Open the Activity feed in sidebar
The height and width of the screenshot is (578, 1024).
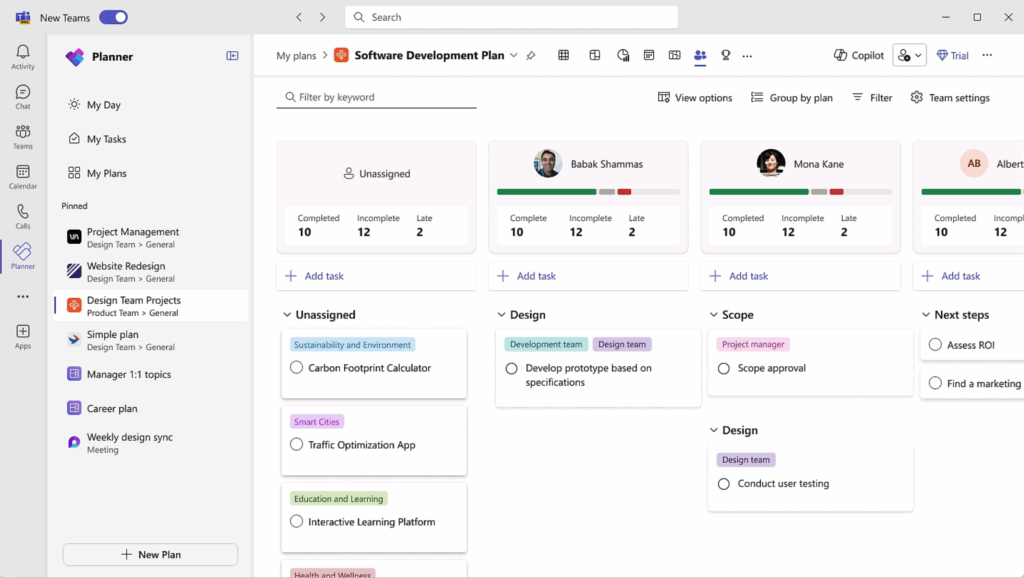pyautogui.click(x=23, y=57)
